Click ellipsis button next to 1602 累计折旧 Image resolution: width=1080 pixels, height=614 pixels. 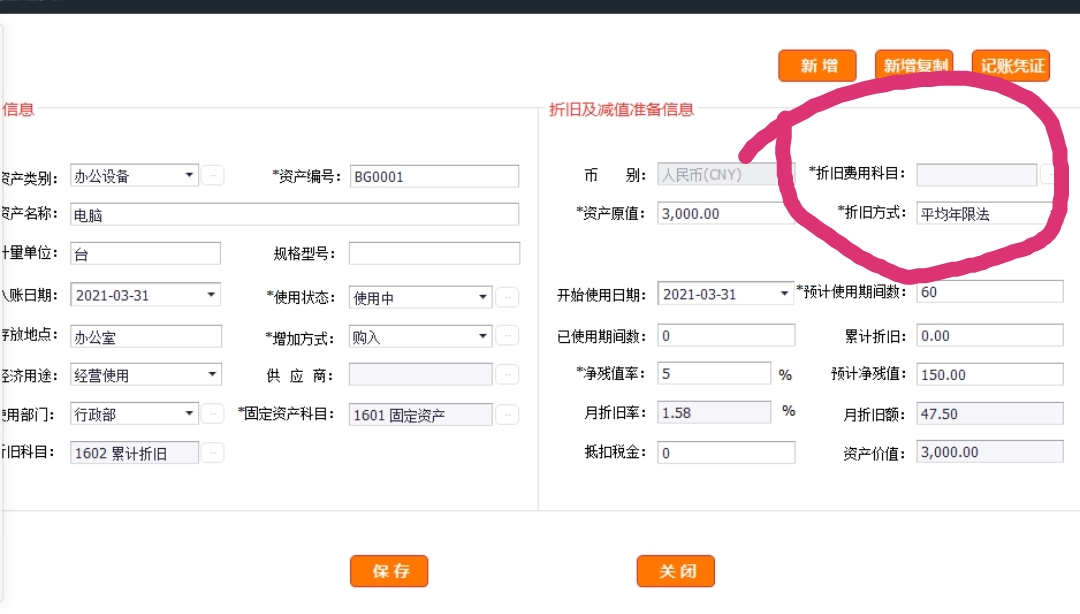212,453
